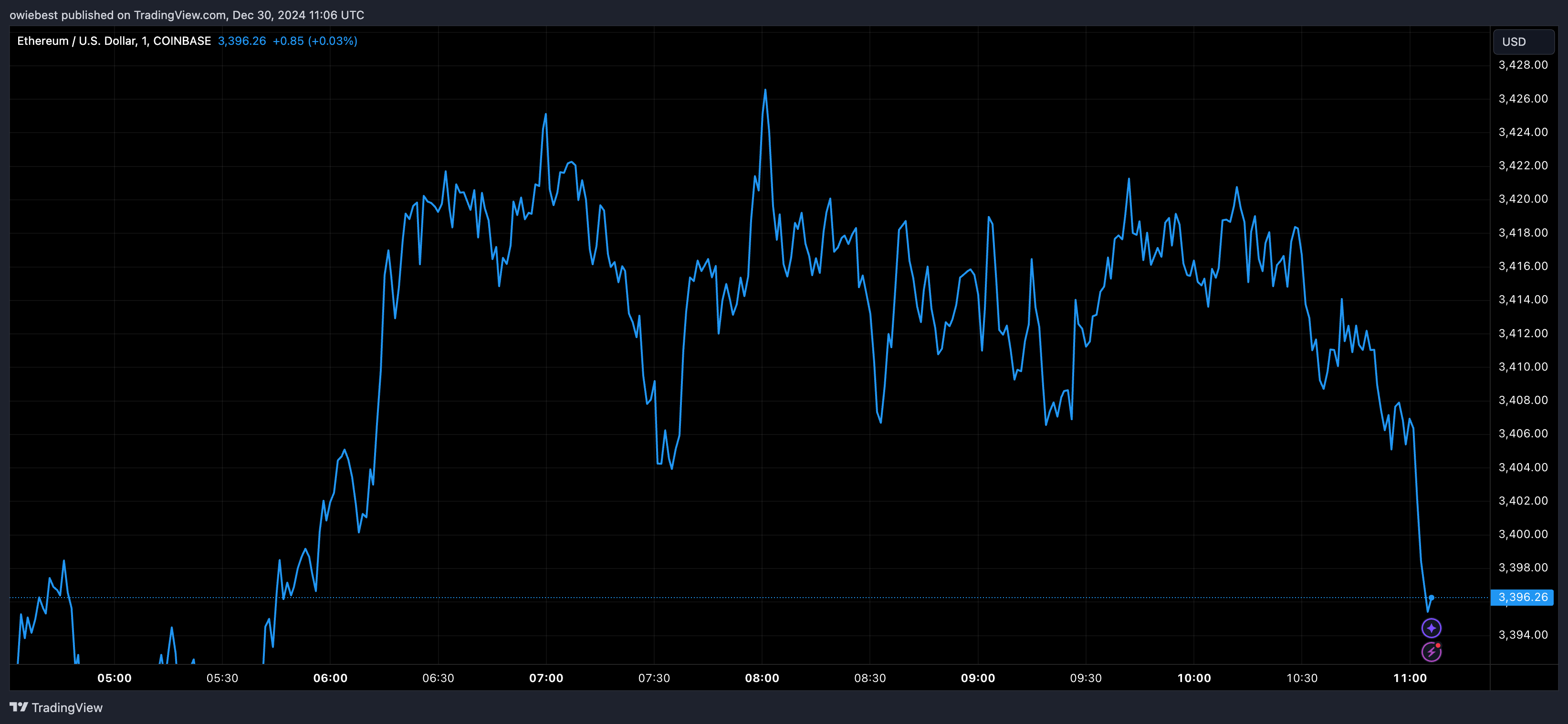Select the 07:00 label on the time axis

coord(547,678)
